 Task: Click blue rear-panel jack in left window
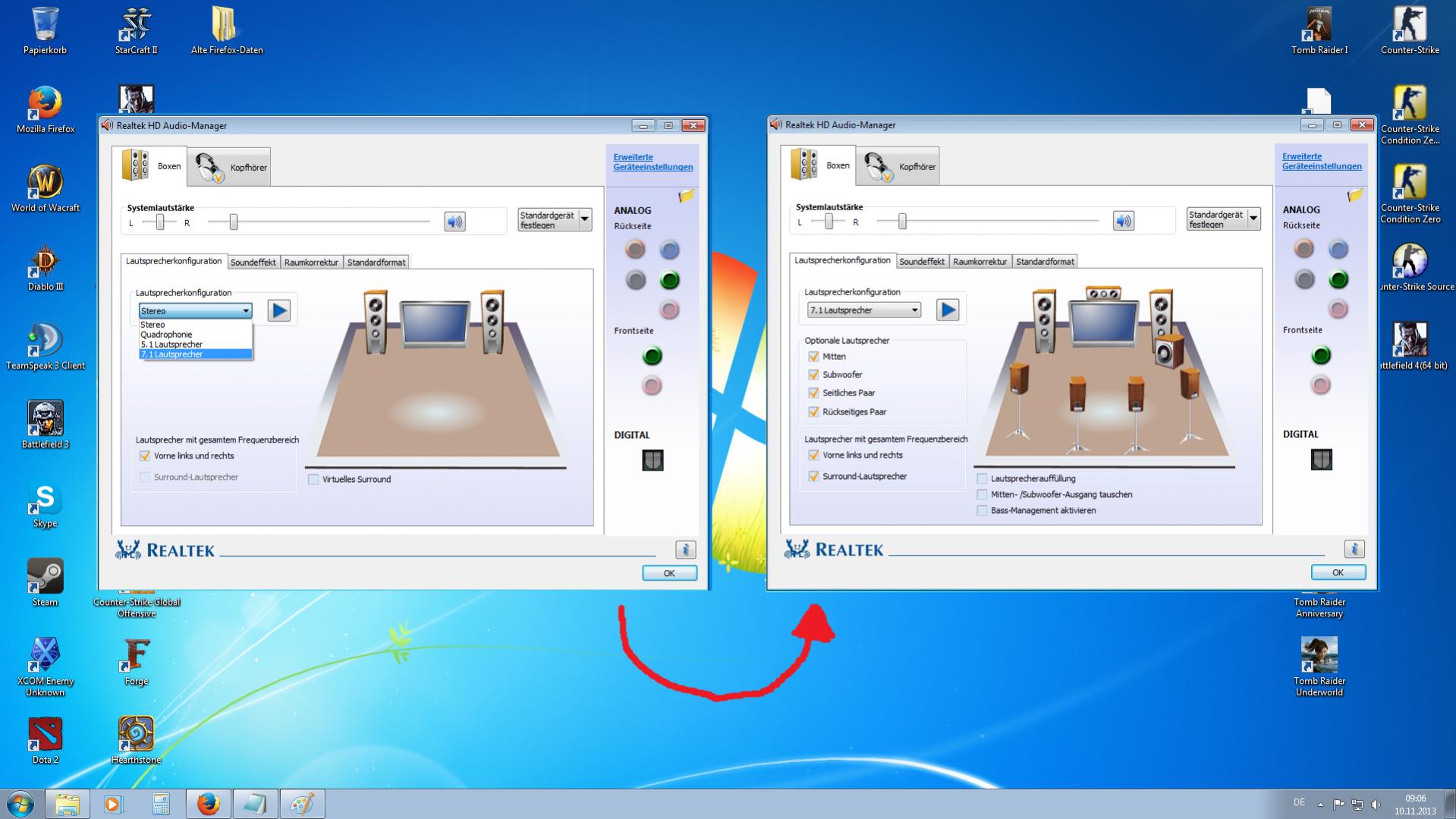[x=669, y=249]
